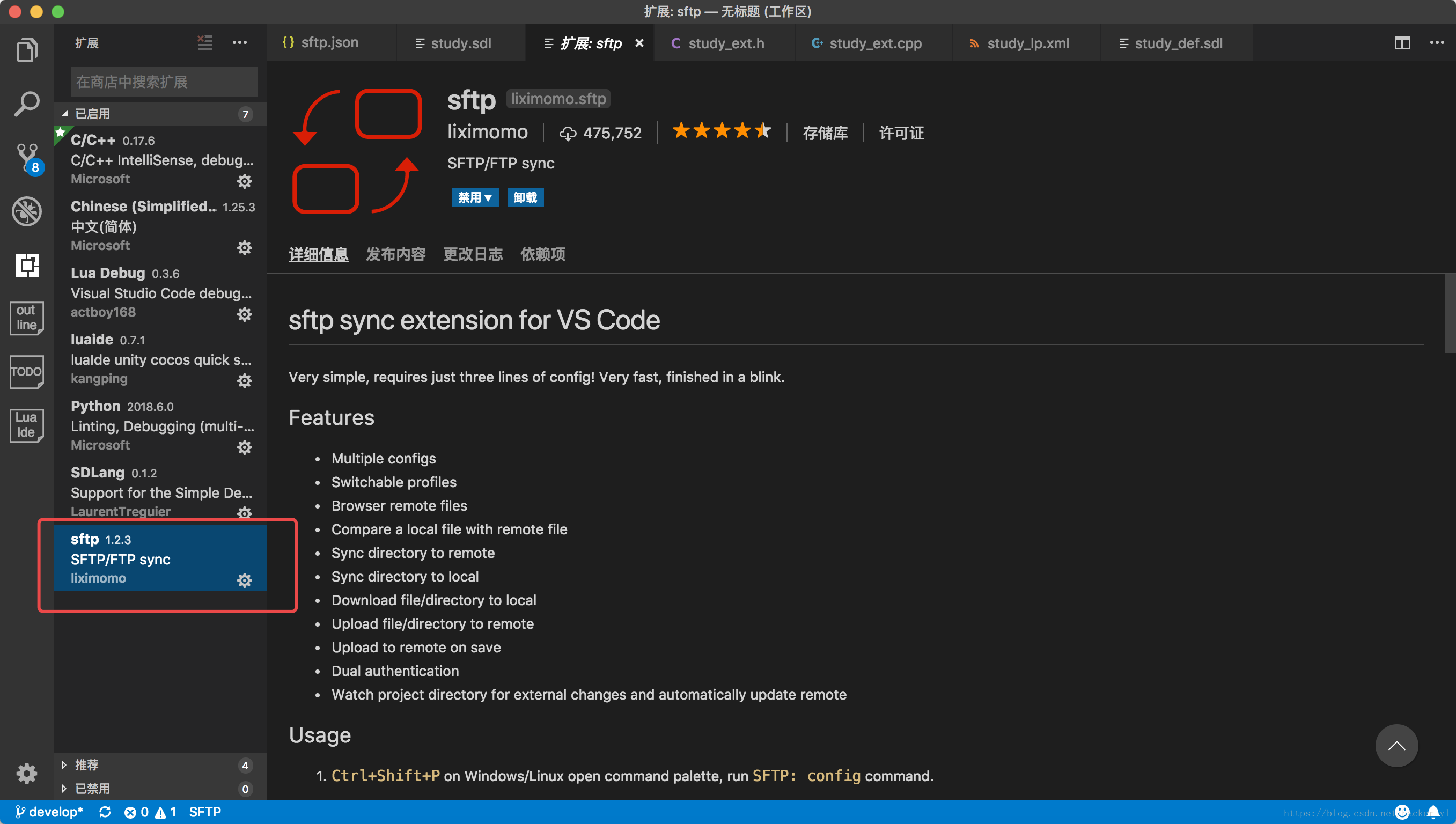Open the Debug view icon

pyautogui.click(x=27, y=211)
